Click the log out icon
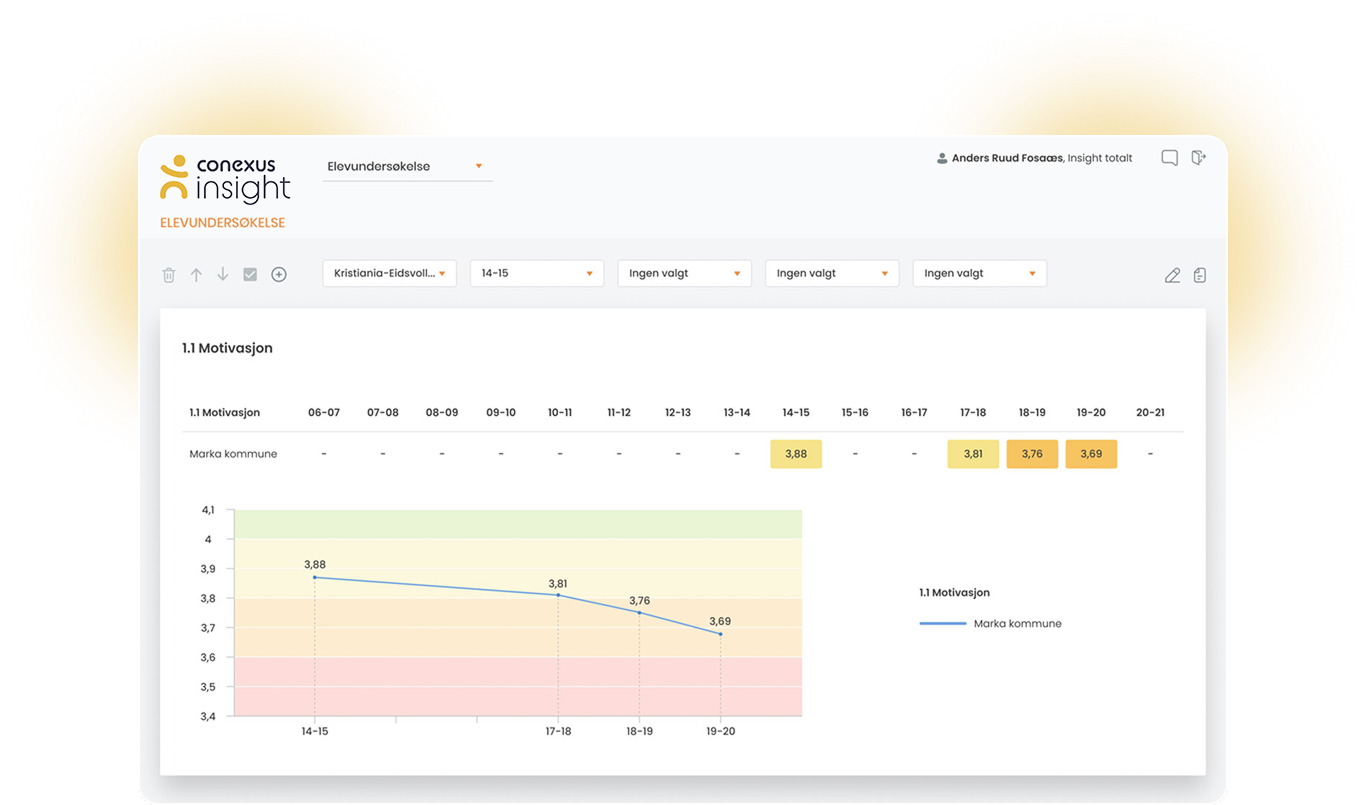This screenshot has height=805, width=1371. coord(1199,158)
